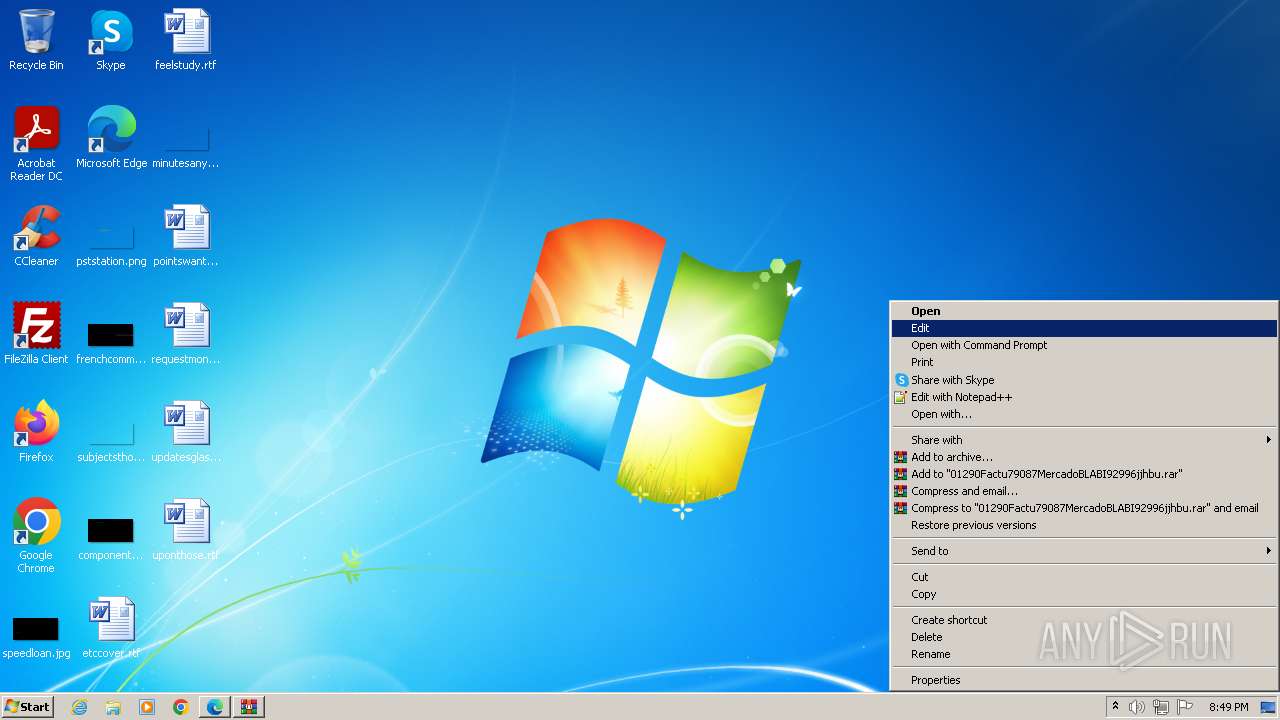Select speedloan.jpg image file
This screenshot has height=720, width=1280.
tap(36, 636)
